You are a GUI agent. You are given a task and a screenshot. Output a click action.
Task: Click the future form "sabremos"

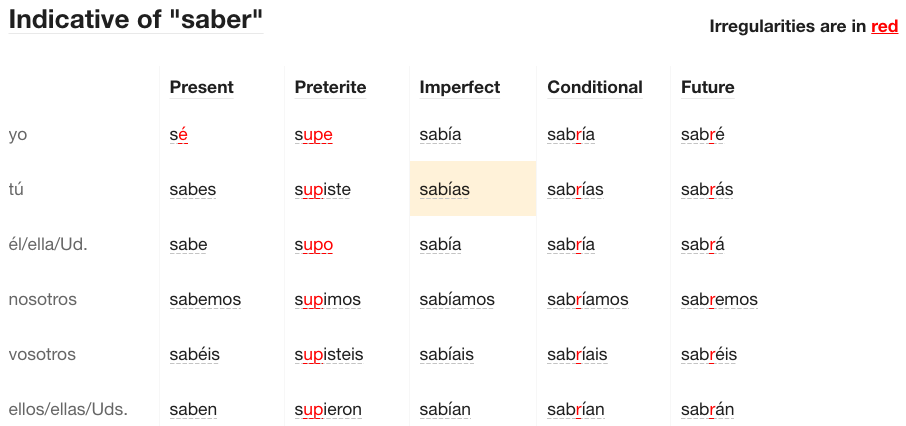(x=719, y=300)
